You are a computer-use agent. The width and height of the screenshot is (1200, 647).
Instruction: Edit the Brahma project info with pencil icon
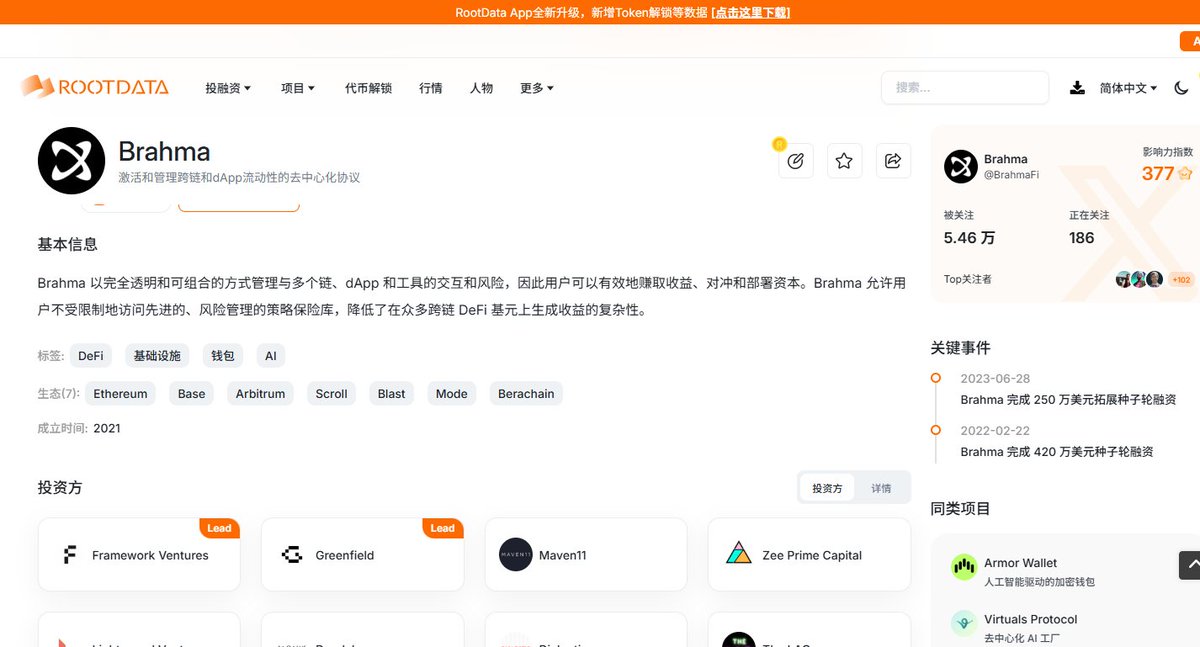[796, 161]
